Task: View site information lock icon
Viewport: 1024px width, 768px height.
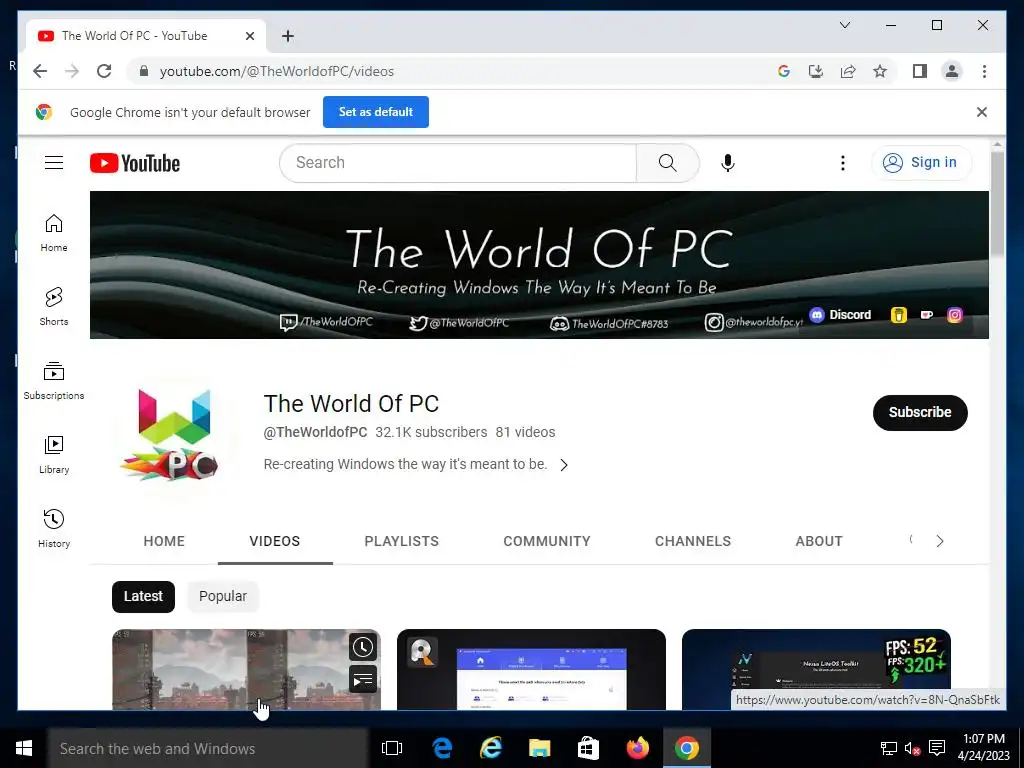Action: pos(144,71)
